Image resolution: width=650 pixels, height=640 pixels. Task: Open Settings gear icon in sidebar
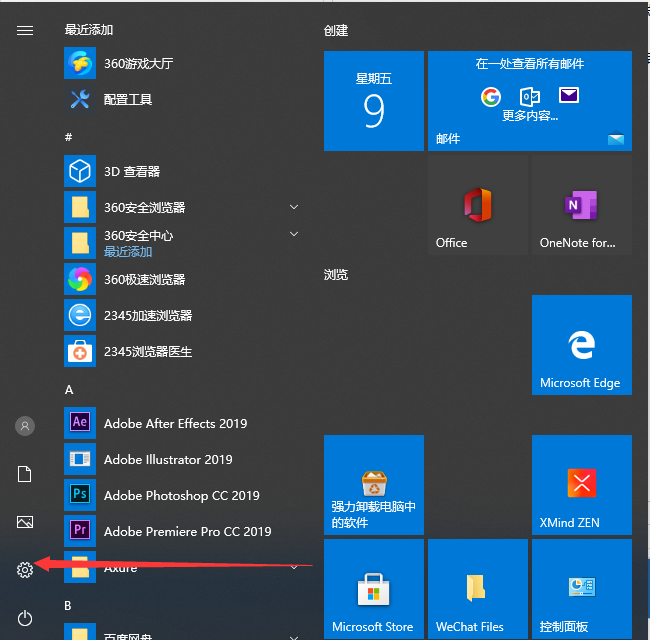point(25,569)
